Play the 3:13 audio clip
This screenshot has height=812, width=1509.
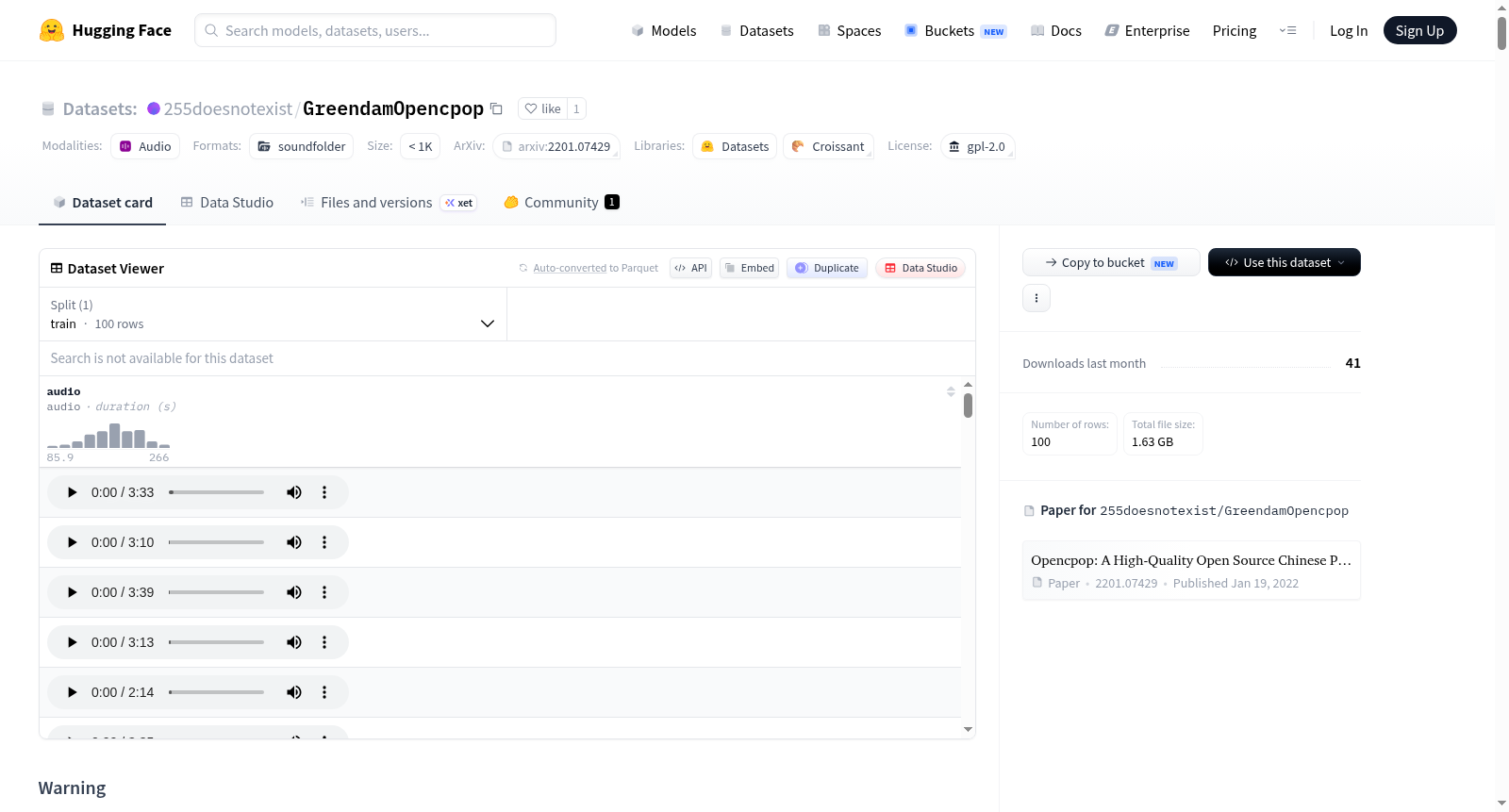tap(72, 642)
